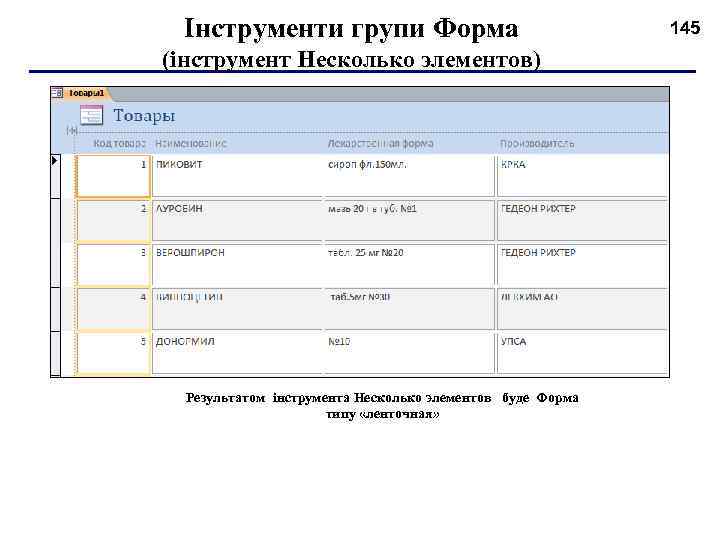Image resolution: width=720 pixels, height=540 pixels.
Task: Click the ДОНОРМИЛ name field
Action: (x=238, y=353)
